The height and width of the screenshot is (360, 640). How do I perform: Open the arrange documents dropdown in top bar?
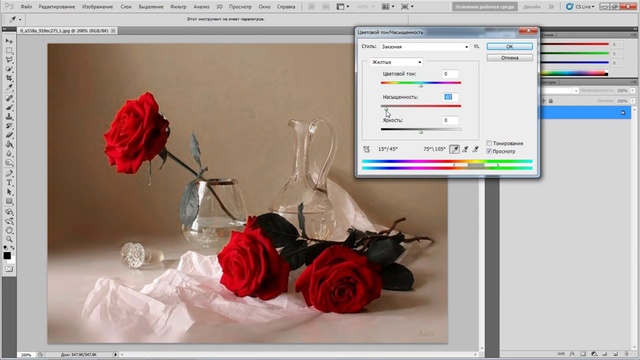pyautogui.click(x=388, y=7)
